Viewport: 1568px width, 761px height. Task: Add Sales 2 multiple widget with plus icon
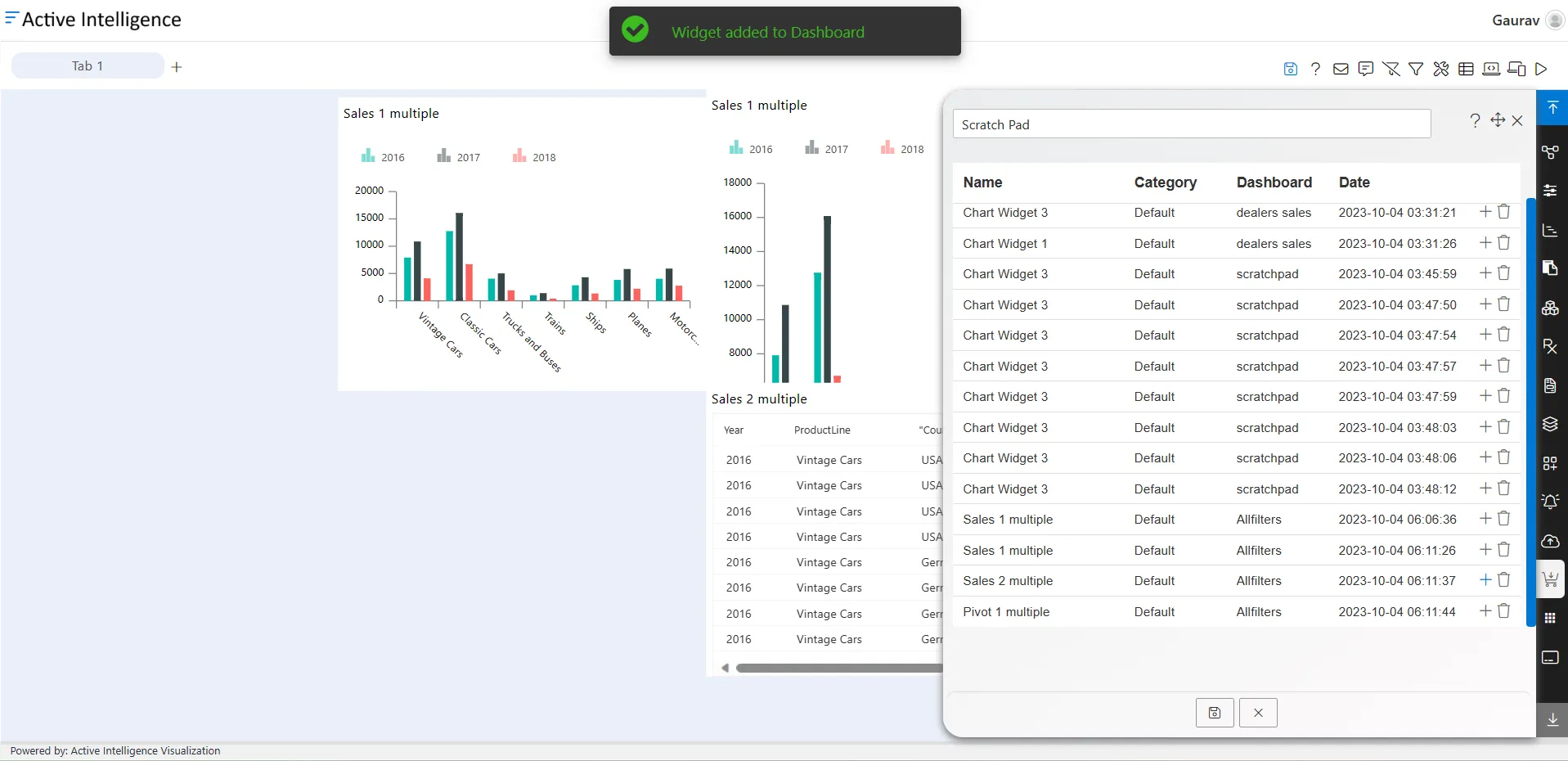pos(1485,580)
